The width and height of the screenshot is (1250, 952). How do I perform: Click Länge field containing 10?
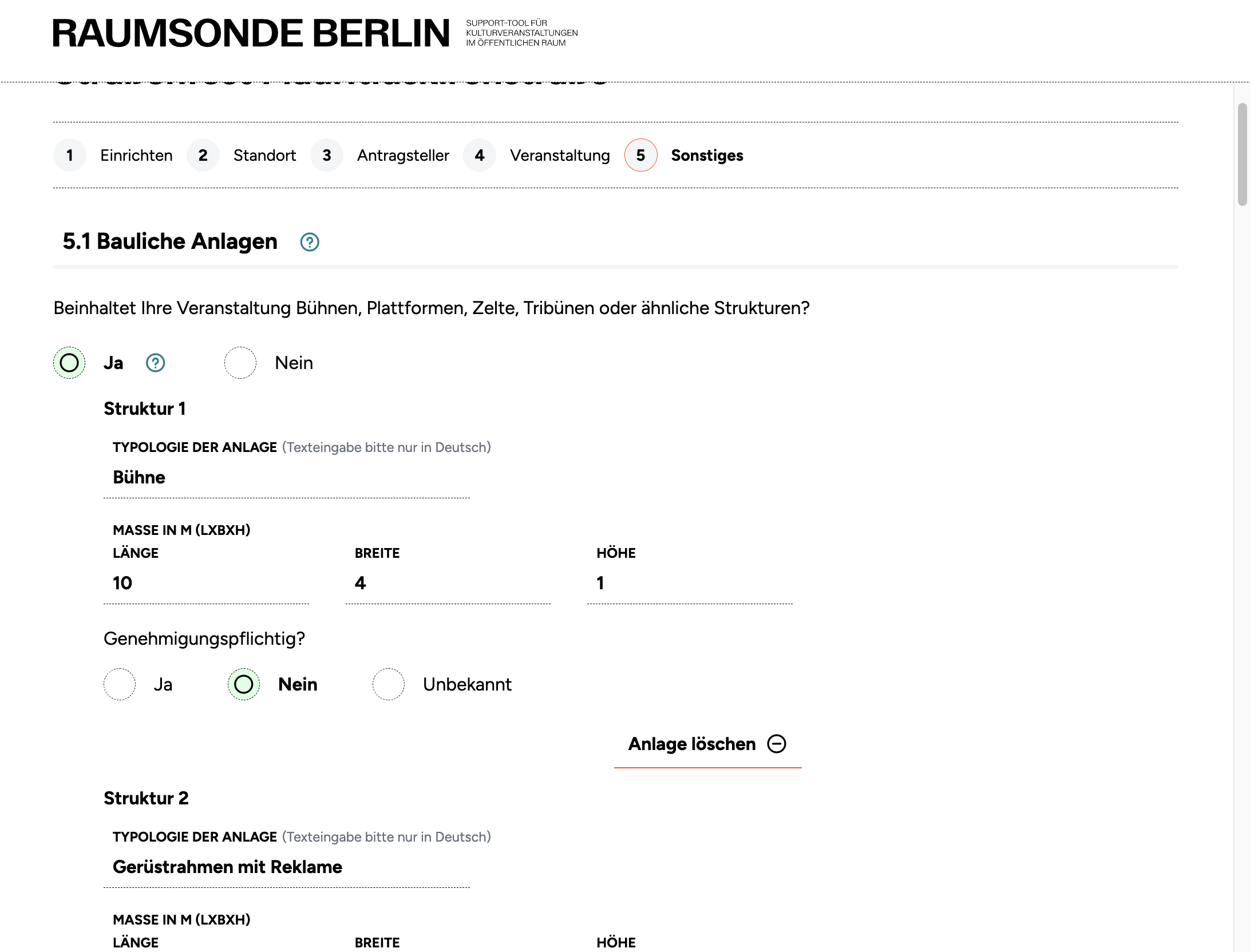[x=206, y=583]
